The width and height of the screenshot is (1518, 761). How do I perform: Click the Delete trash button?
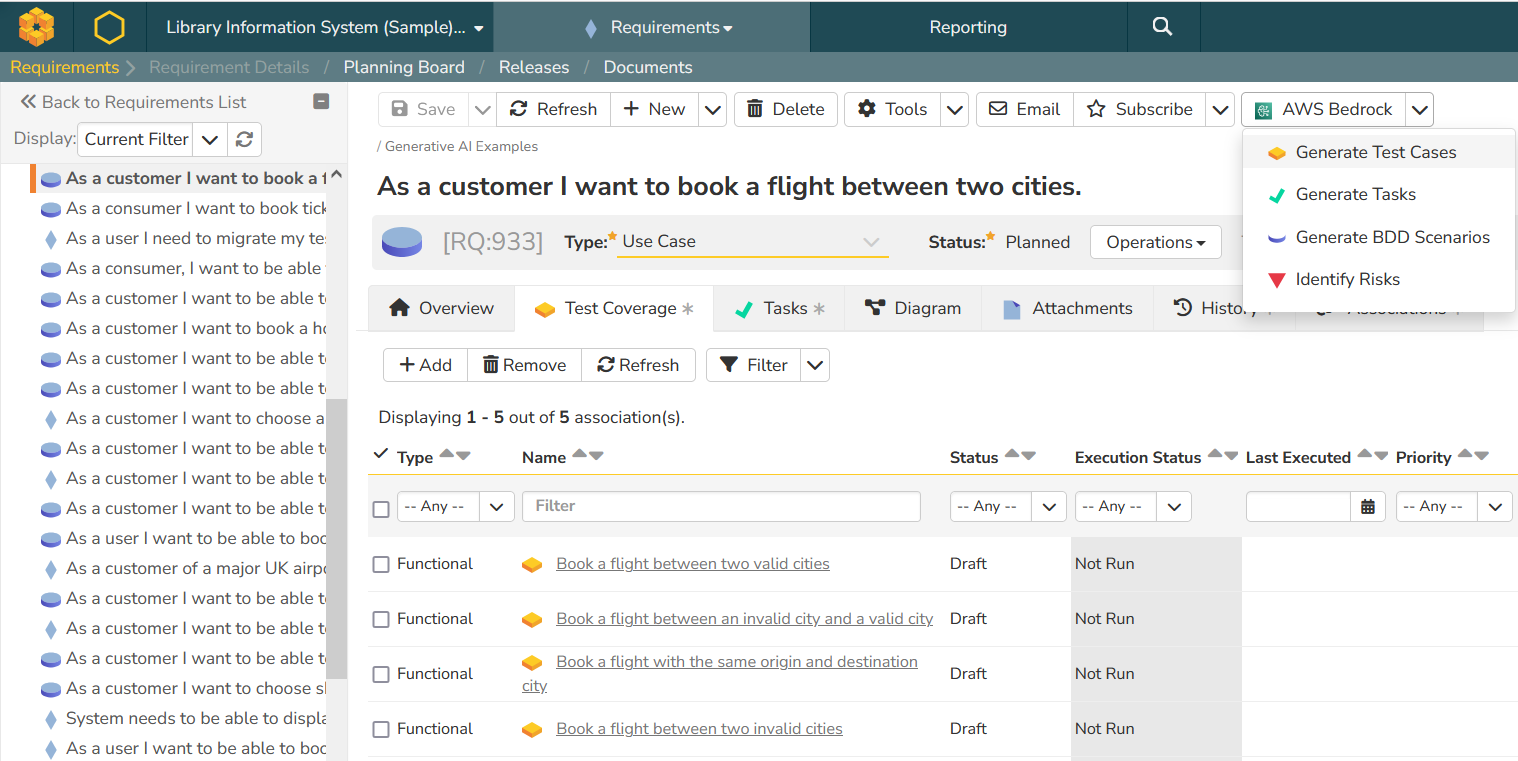tap(784, 109)
